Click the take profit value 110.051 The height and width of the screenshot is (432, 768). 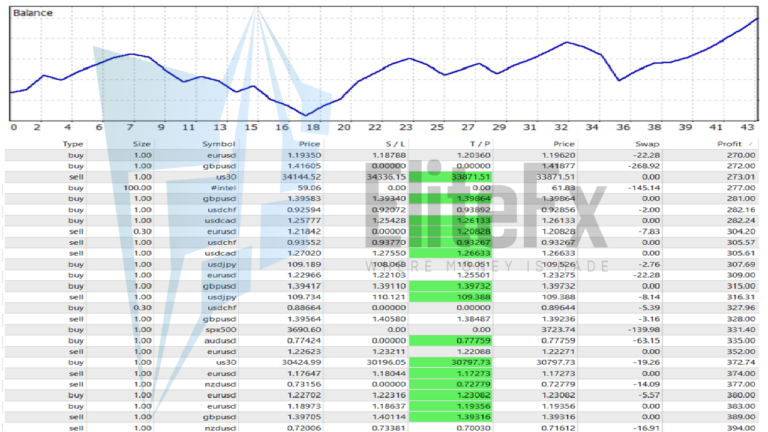(474, 264)
